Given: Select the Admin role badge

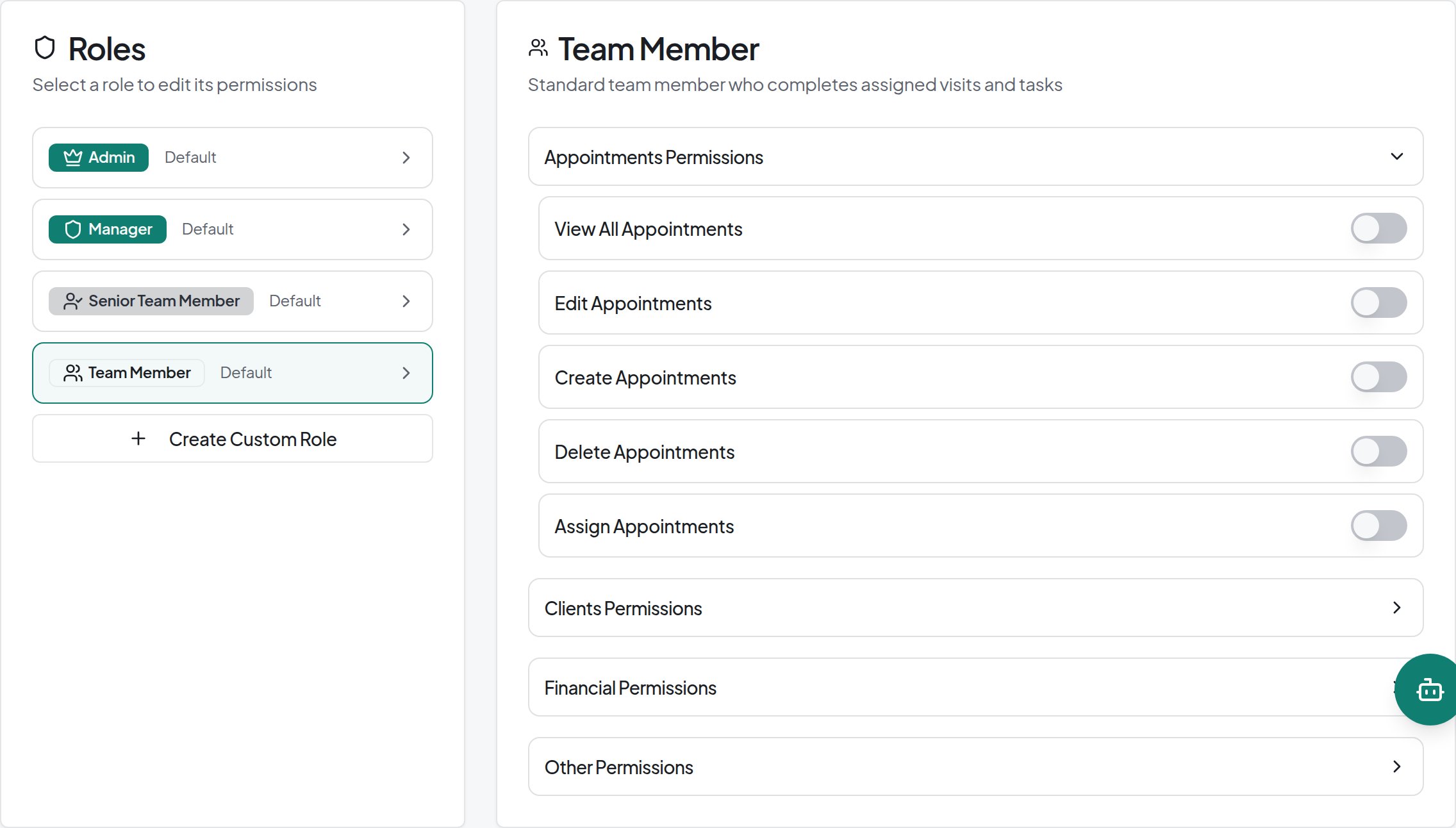Looking at the screenshot, I should pos(99,158).
